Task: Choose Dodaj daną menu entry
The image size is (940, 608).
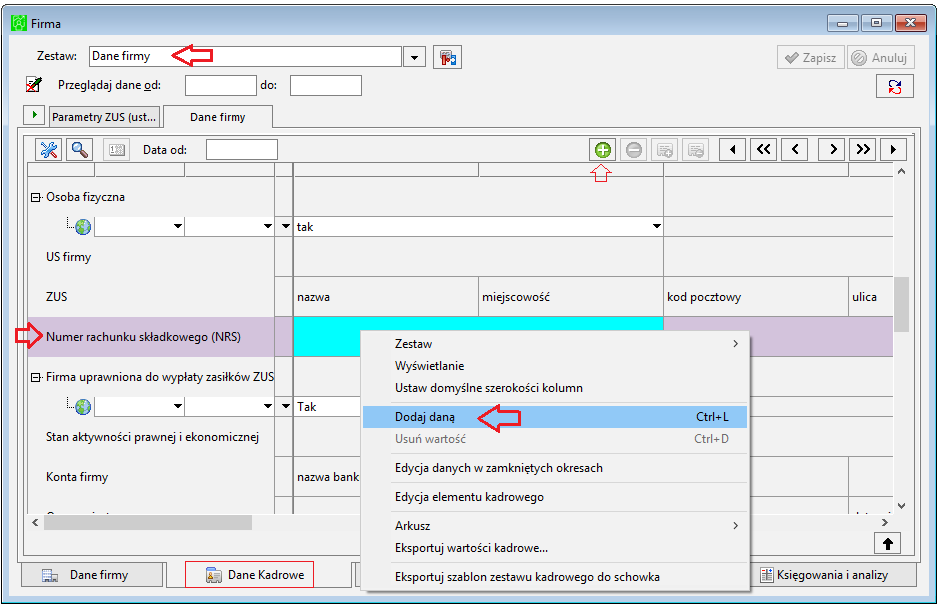Action: click(555, 417)
